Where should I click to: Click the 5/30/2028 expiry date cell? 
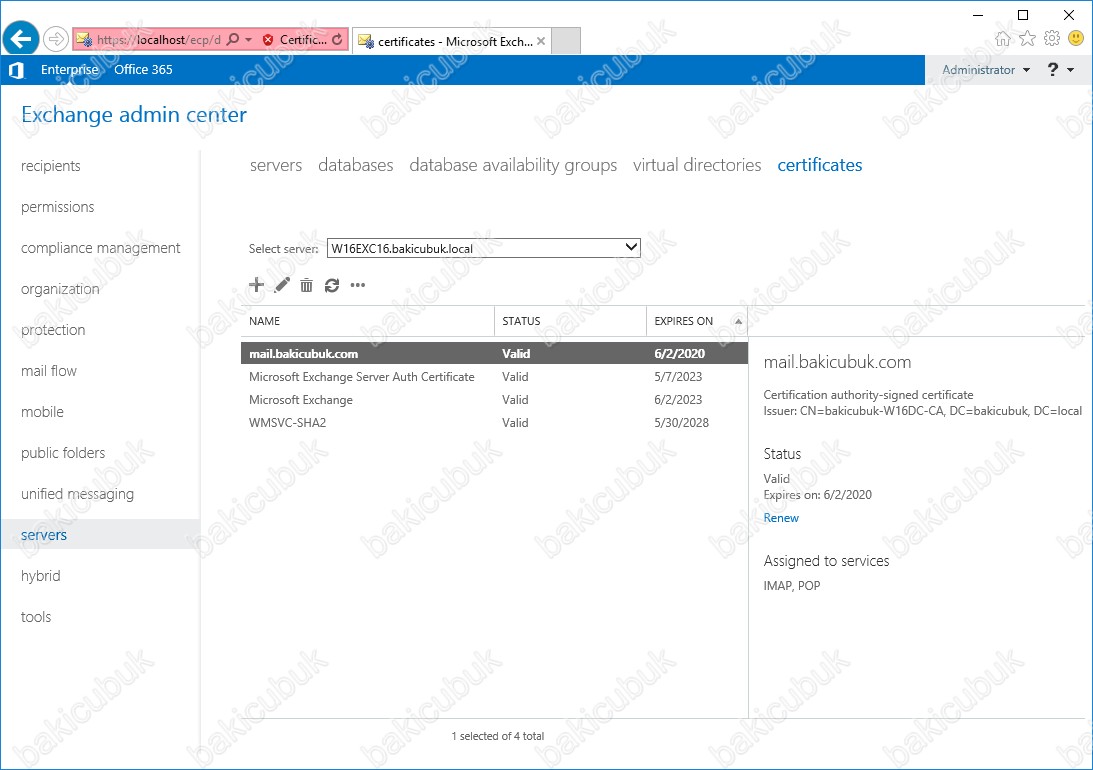tap(681, 422)
